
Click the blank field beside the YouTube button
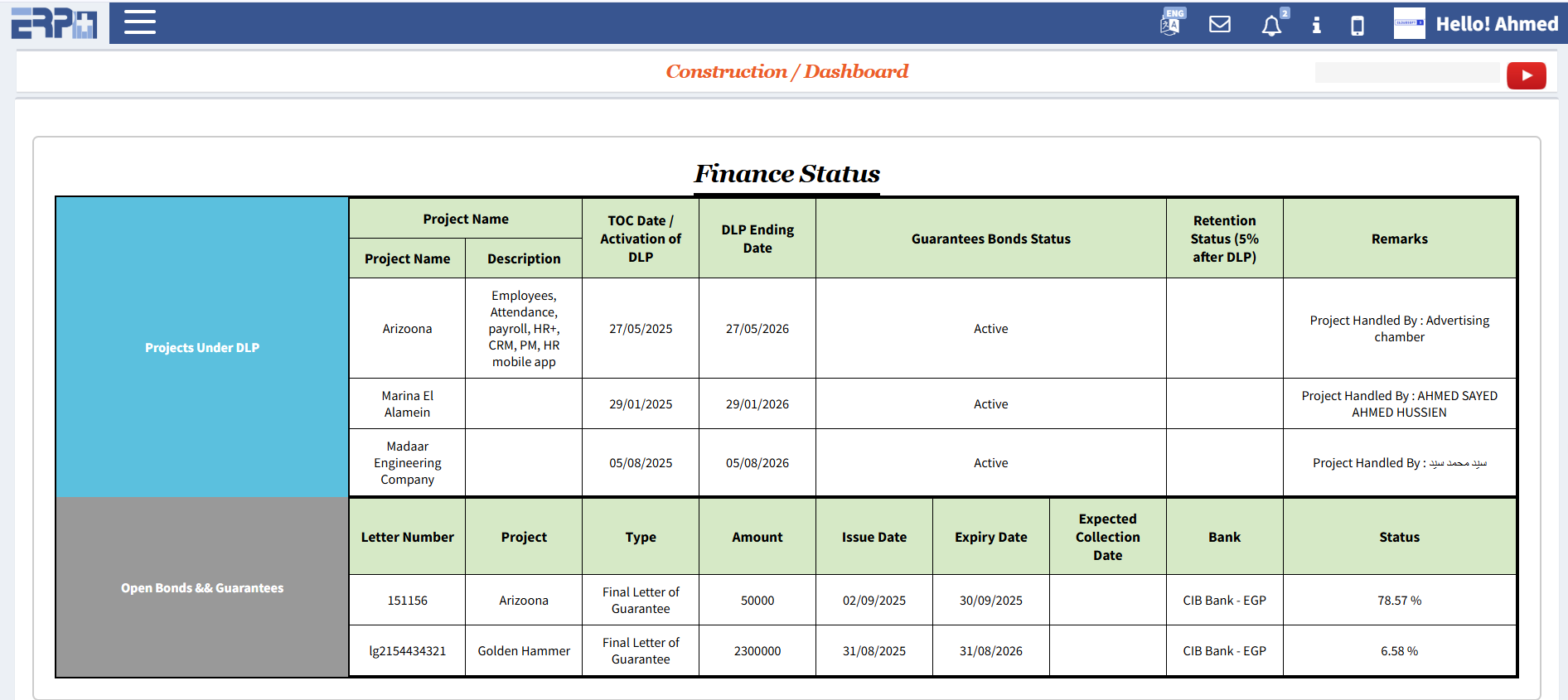click(x=1406, y=73)
